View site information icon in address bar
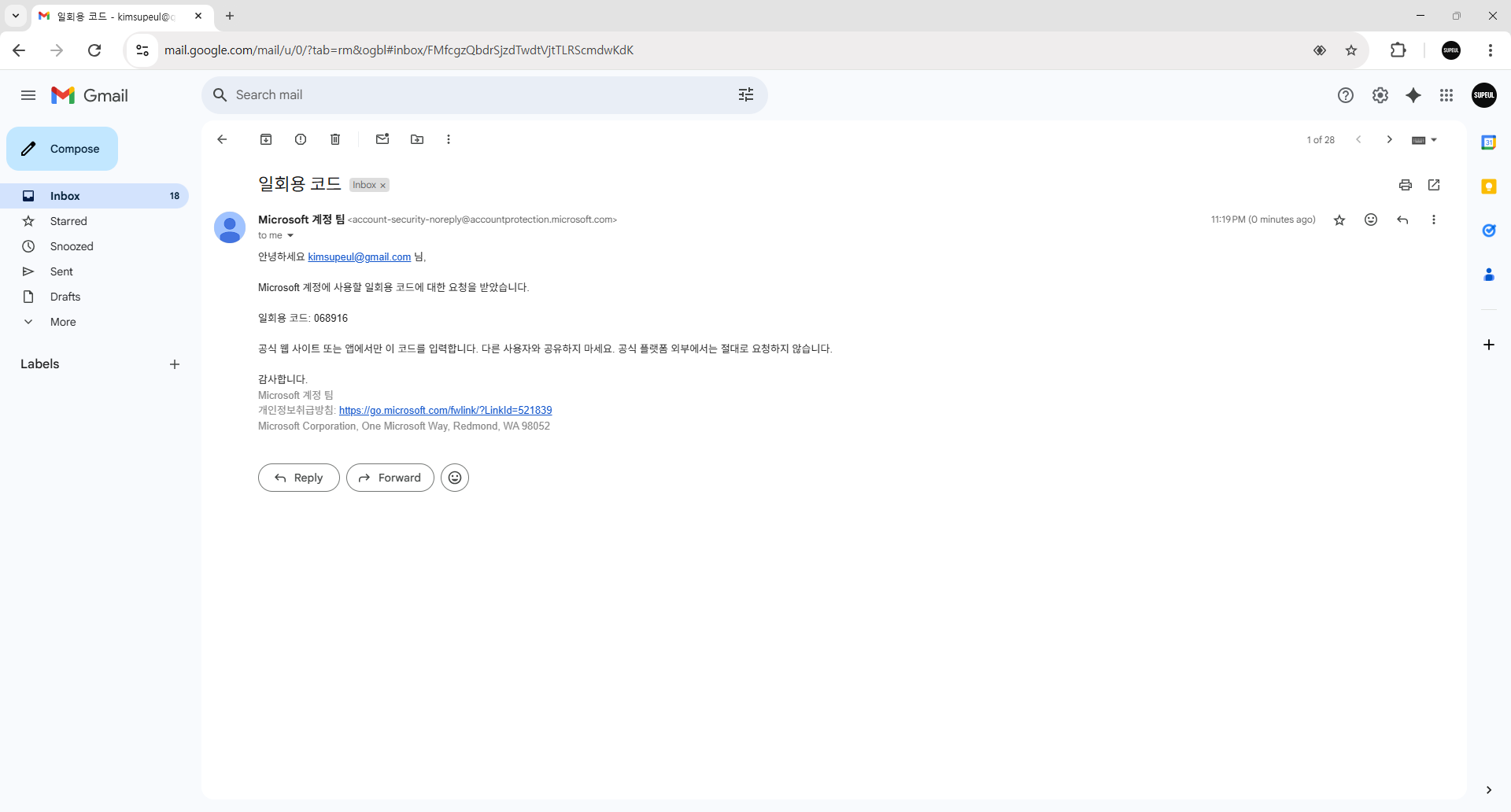The height and width of the screenshot is (812, 1511). (x=142, y=50)
